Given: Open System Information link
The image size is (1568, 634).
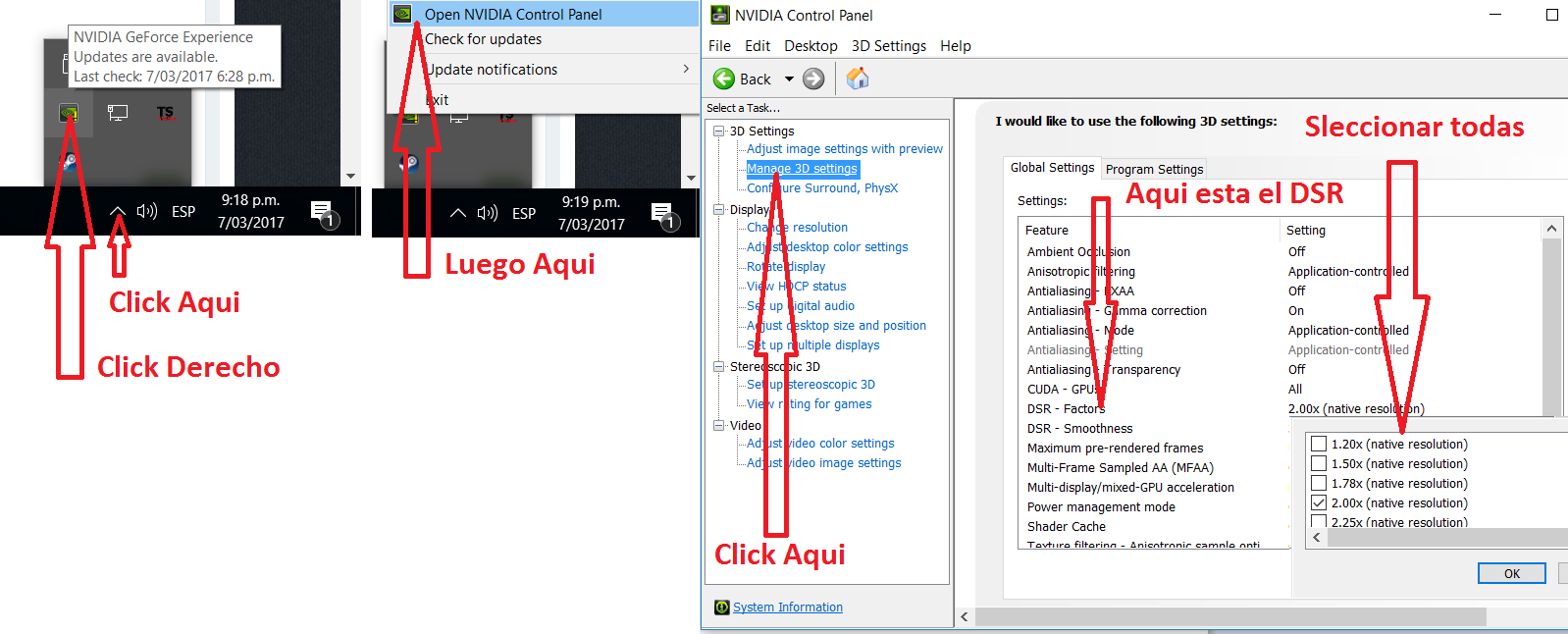Looking at the screenshot, I should coord(788,608).
